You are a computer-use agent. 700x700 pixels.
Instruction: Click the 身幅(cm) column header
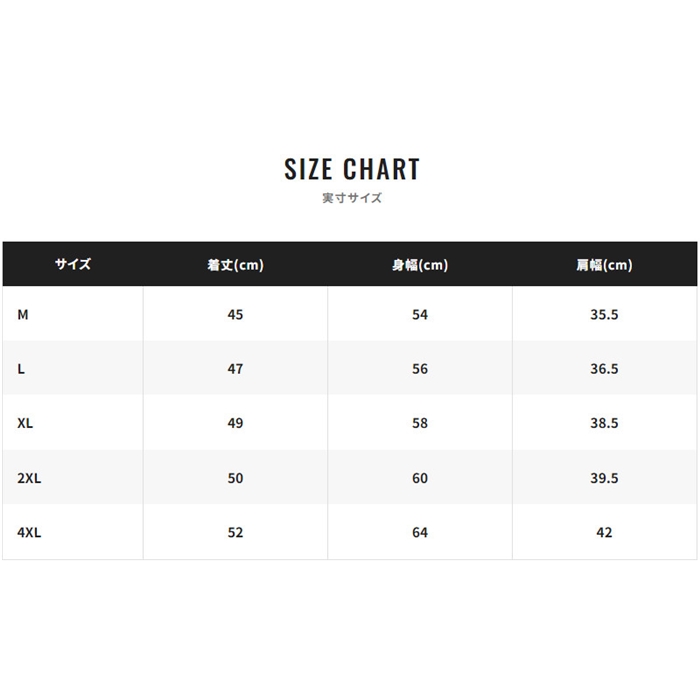click(420, 265)
